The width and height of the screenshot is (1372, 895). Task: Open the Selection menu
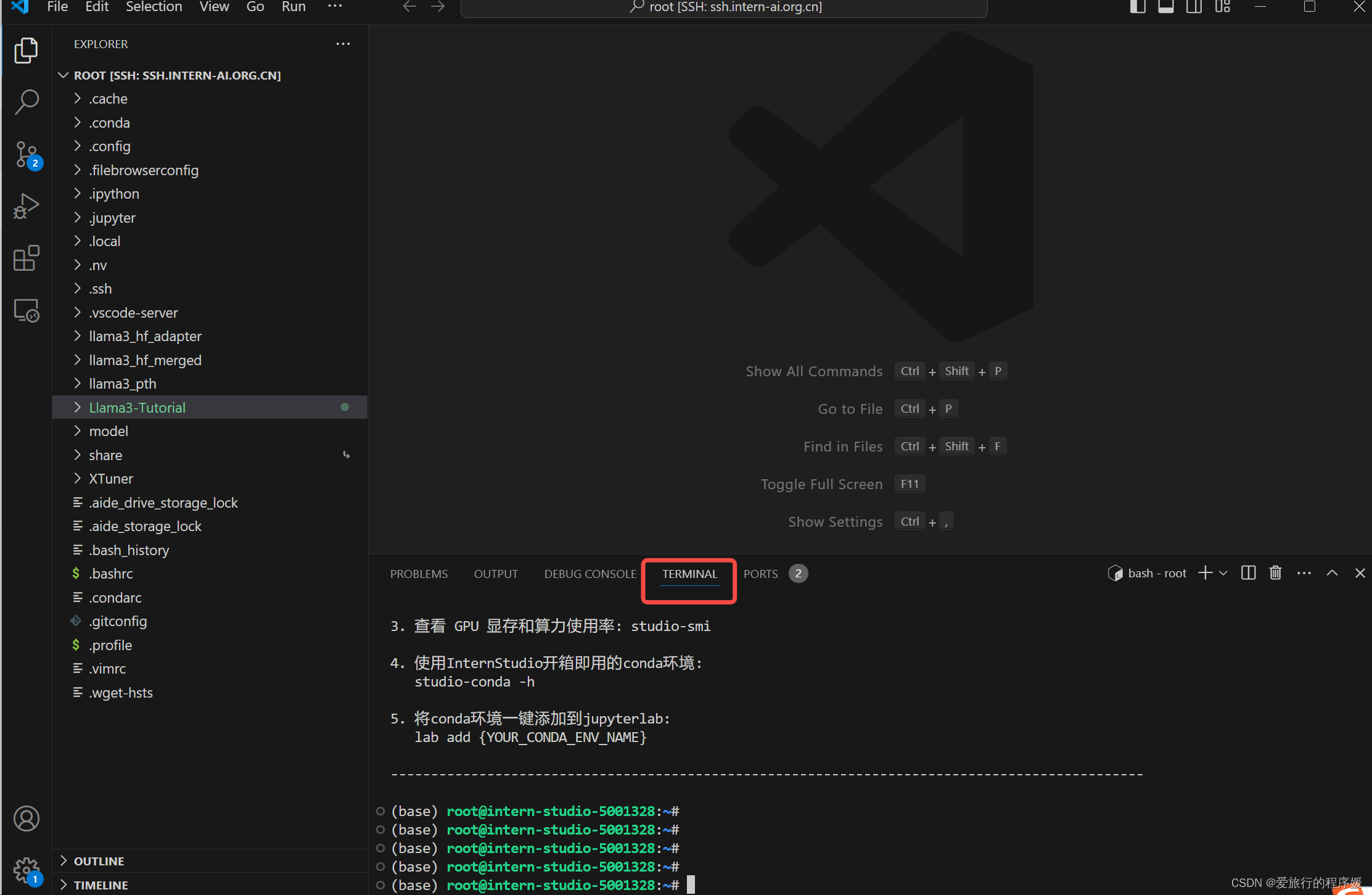tap(154, 7)
